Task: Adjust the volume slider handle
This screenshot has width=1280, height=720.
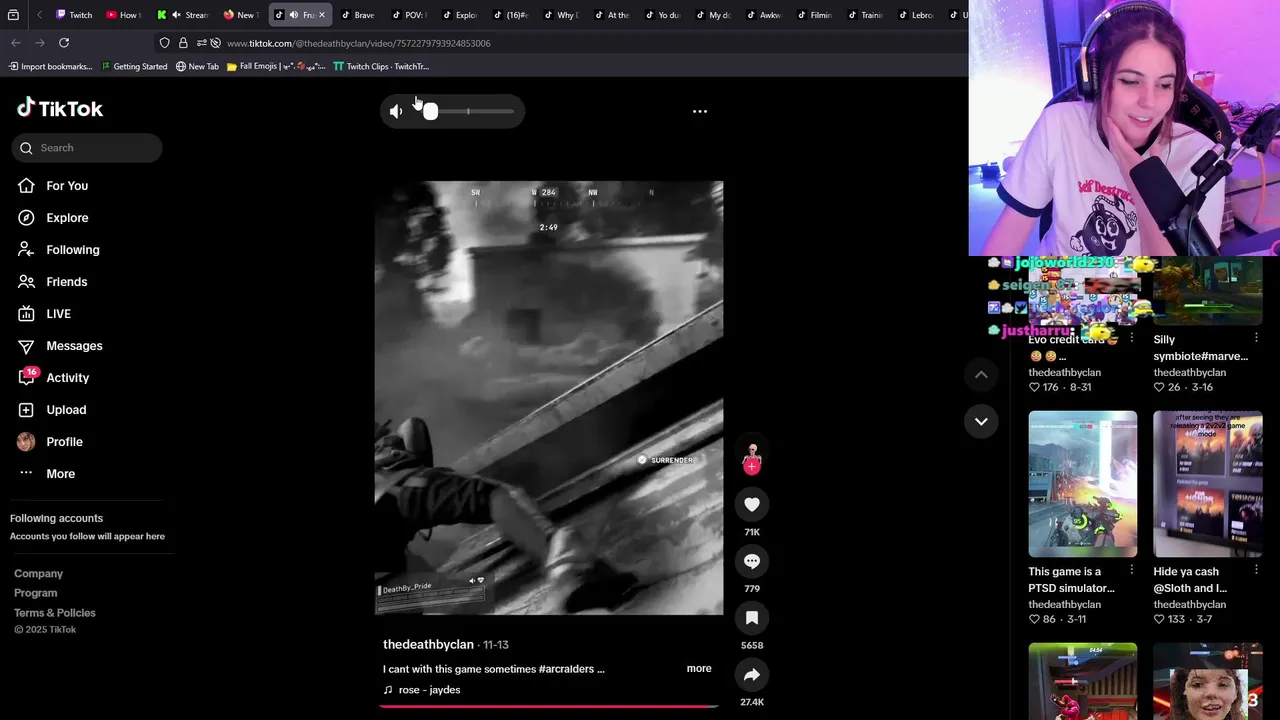Action: (x=430, y=111)
